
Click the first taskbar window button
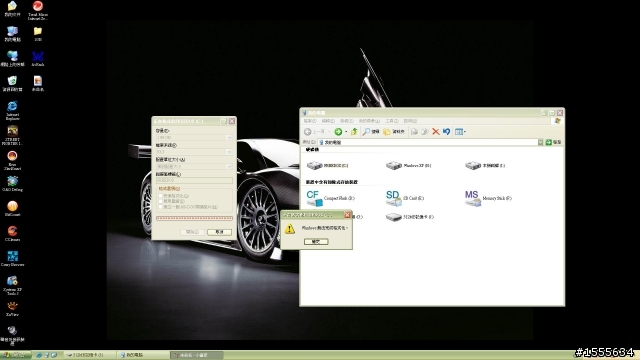coord(90,355)
